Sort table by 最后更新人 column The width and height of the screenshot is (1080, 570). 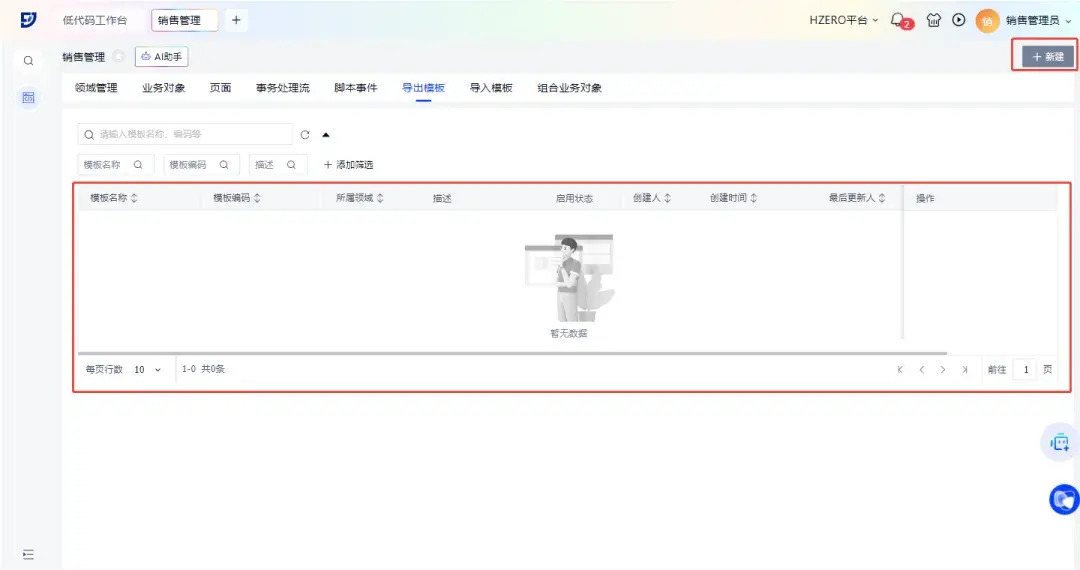[x=882, y=198]
